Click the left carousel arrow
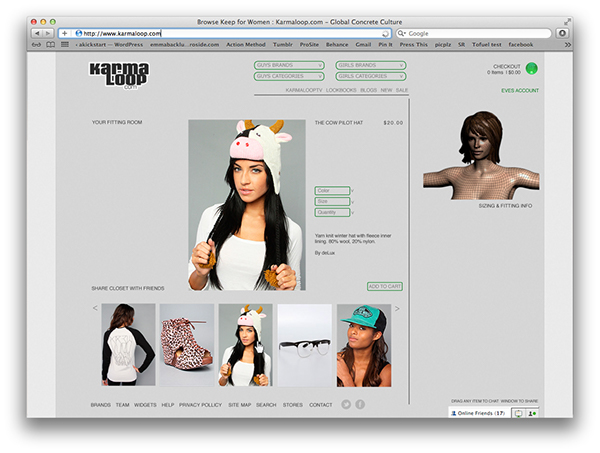Viewport: 600px width, 453px height. tap(95, 308)
